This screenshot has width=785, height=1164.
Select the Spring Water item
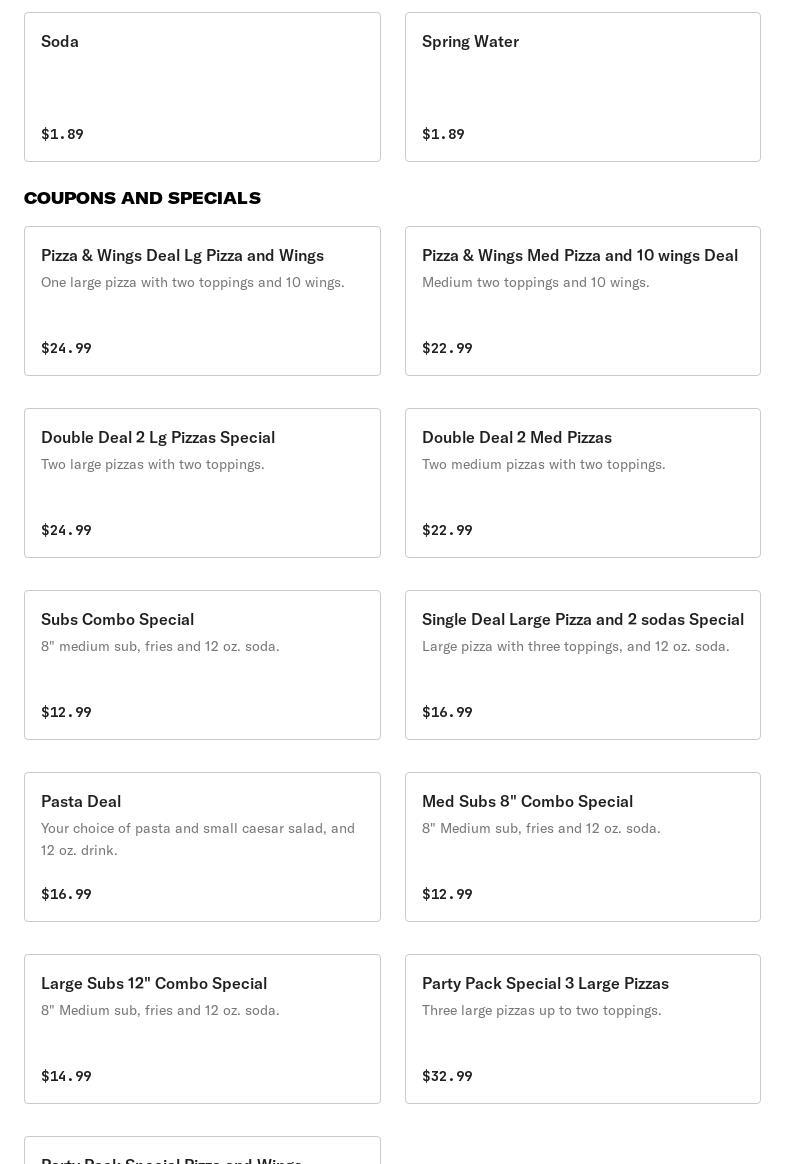tap(582, 87)
